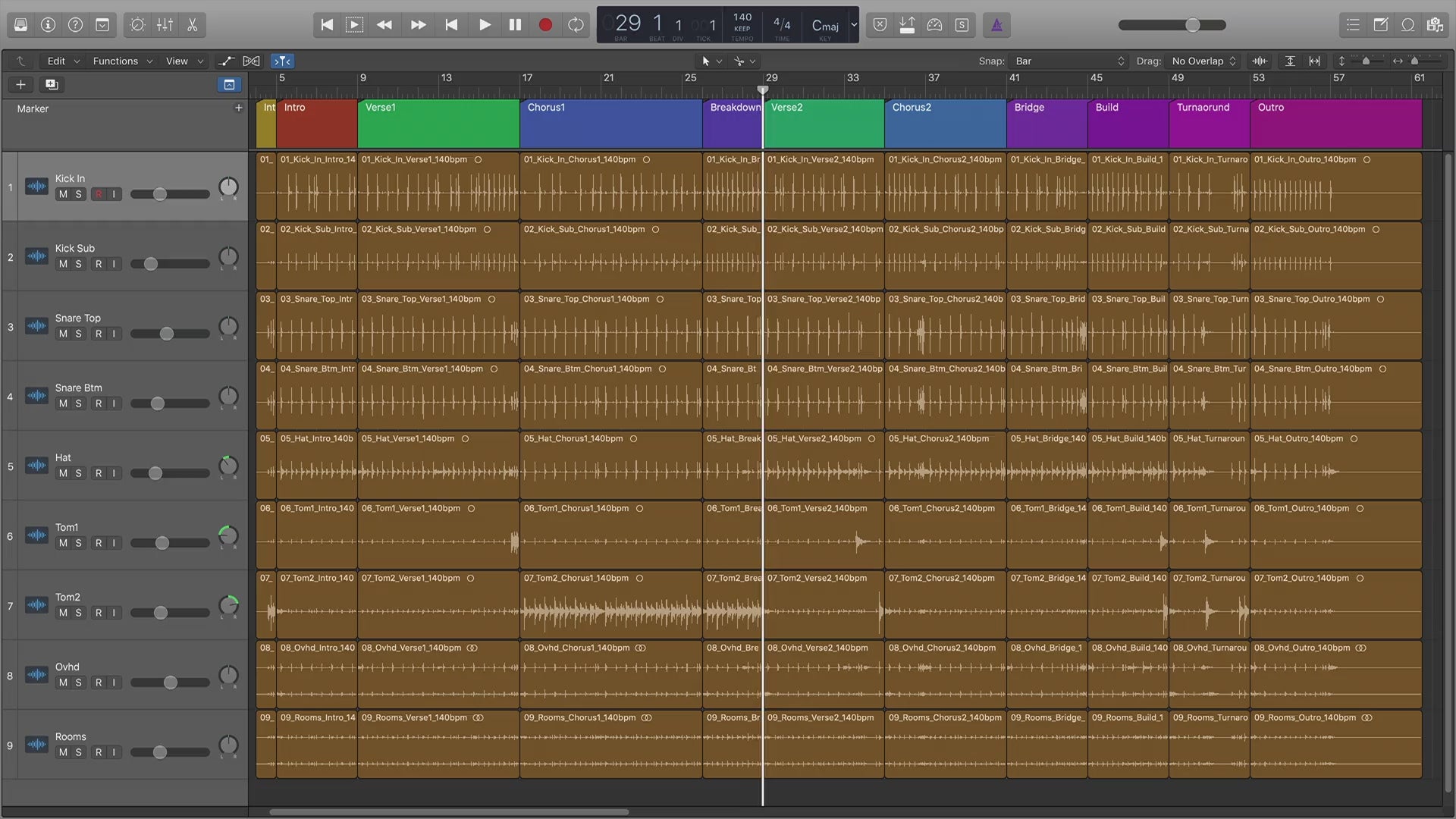The width and height of the screenshot is (1456, 819).
Task: Open the View menu
Action: coord(184,61)
